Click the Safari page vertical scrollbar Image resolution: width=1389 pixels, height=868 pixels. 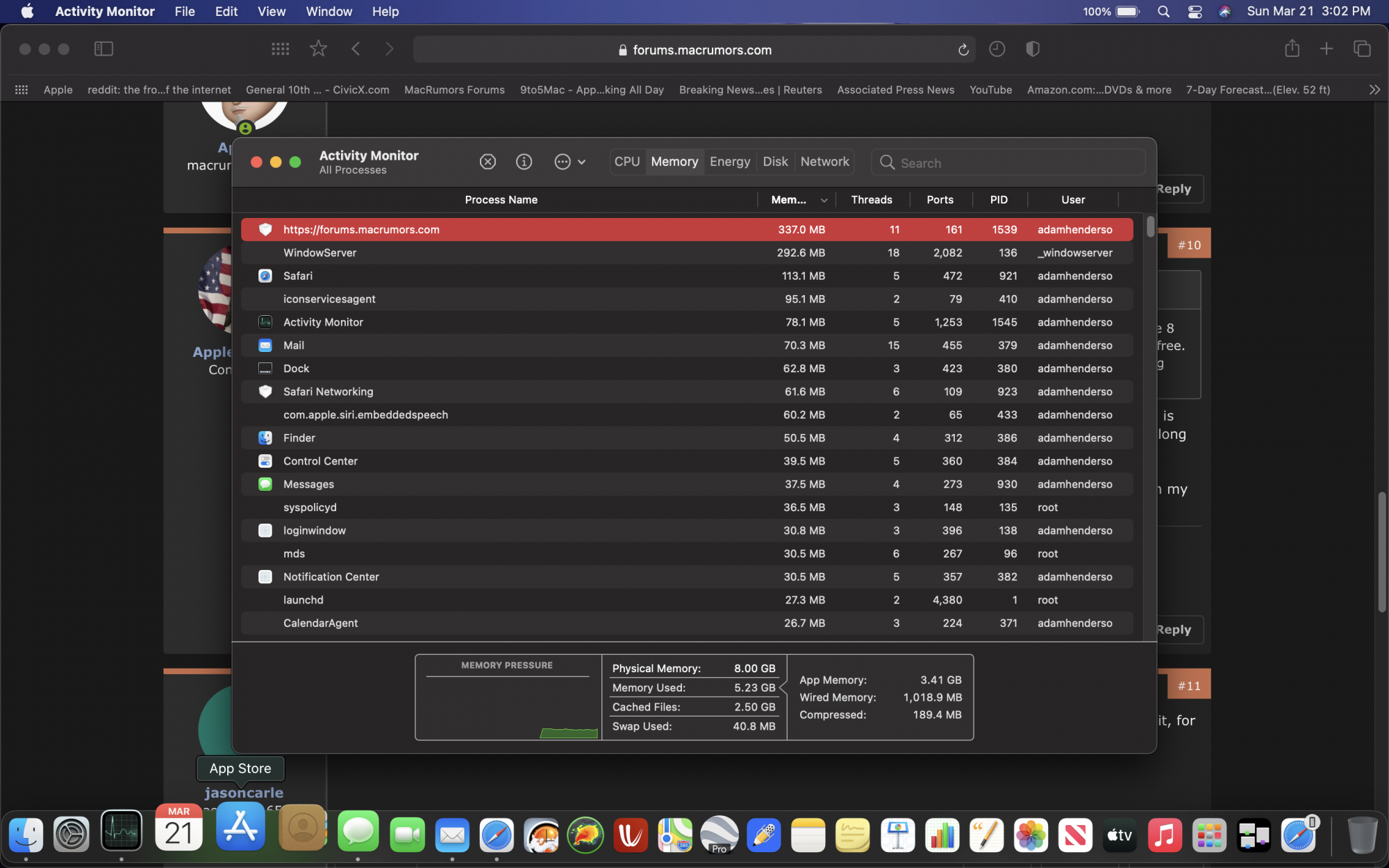[1381, 552]
